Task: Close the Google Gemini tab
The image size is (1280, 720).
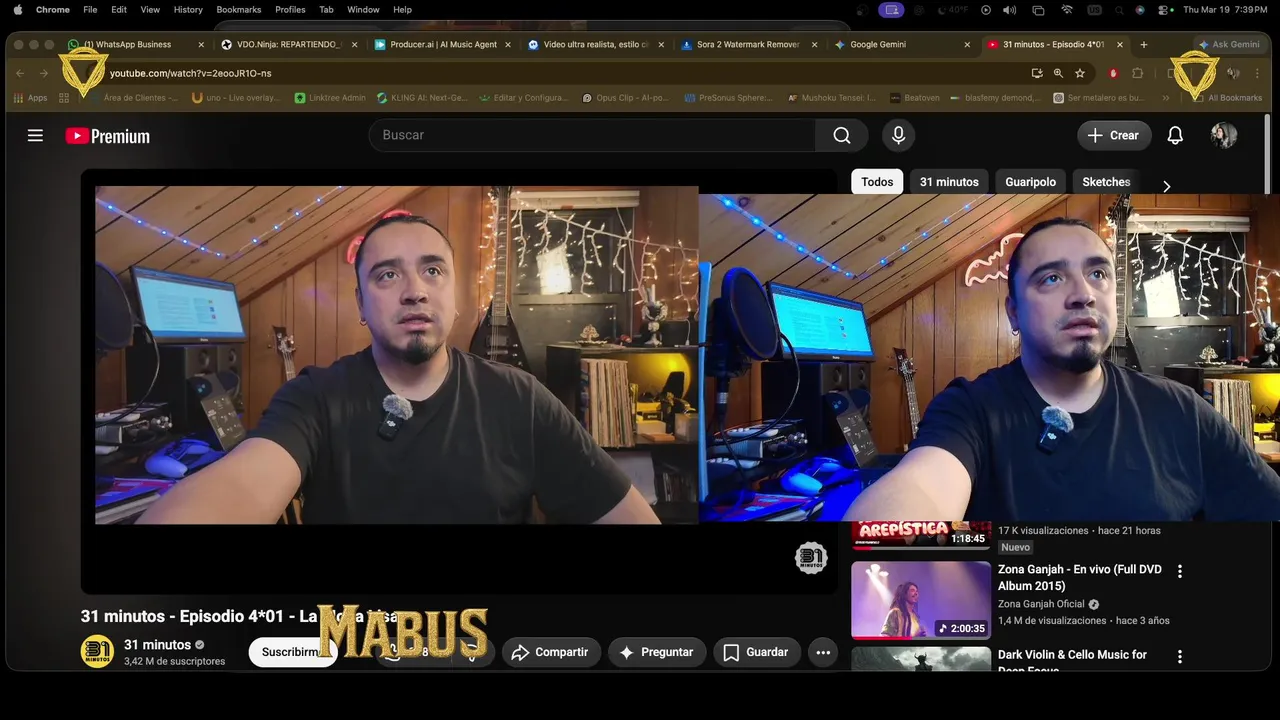Action: 967,45
